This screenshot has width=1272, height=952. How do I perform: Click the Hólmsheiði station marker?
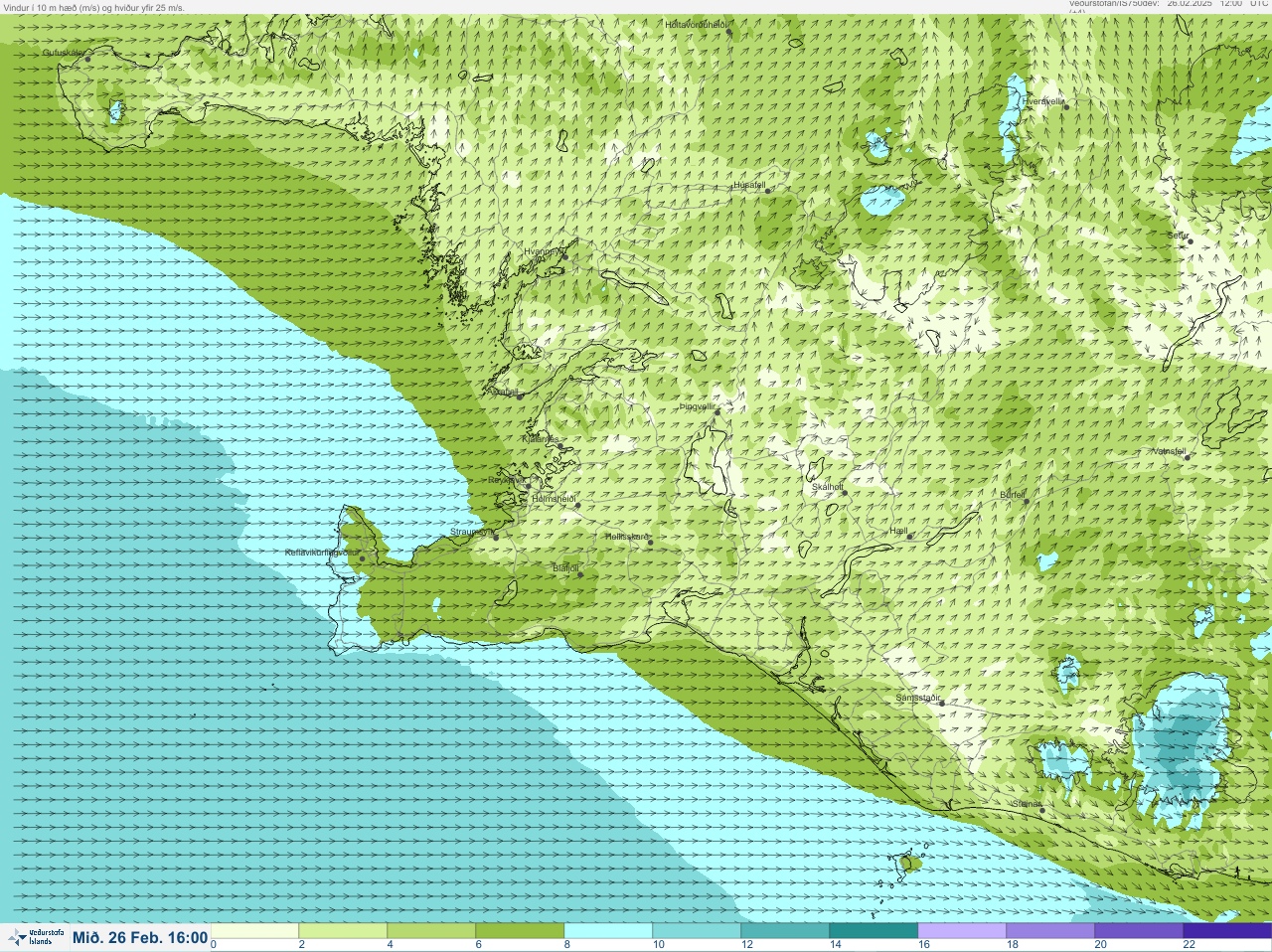tap(577, 505)
